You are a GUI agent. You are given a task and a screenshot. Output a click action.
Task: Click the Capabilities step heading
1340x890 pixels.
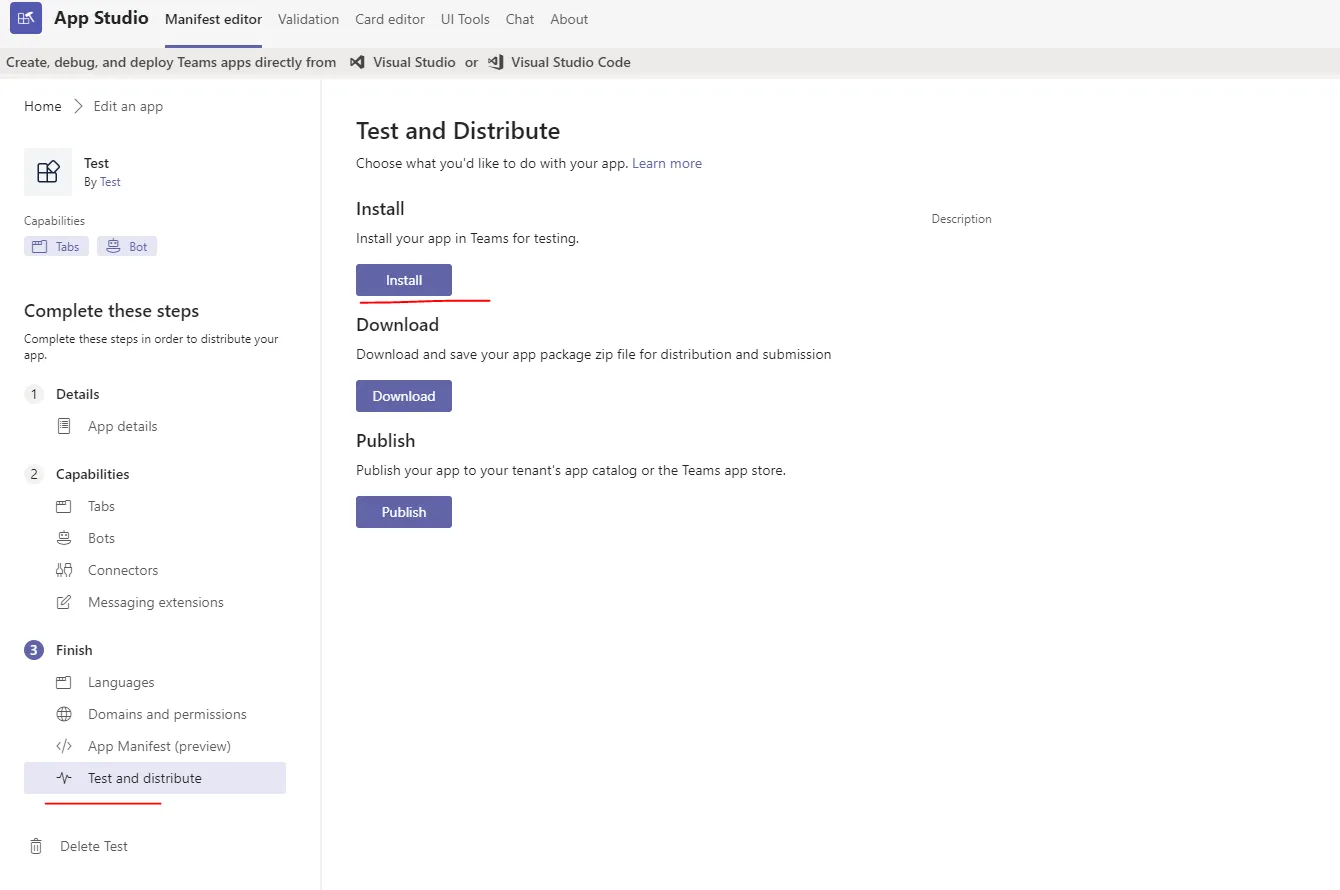(x=93, y=474)
